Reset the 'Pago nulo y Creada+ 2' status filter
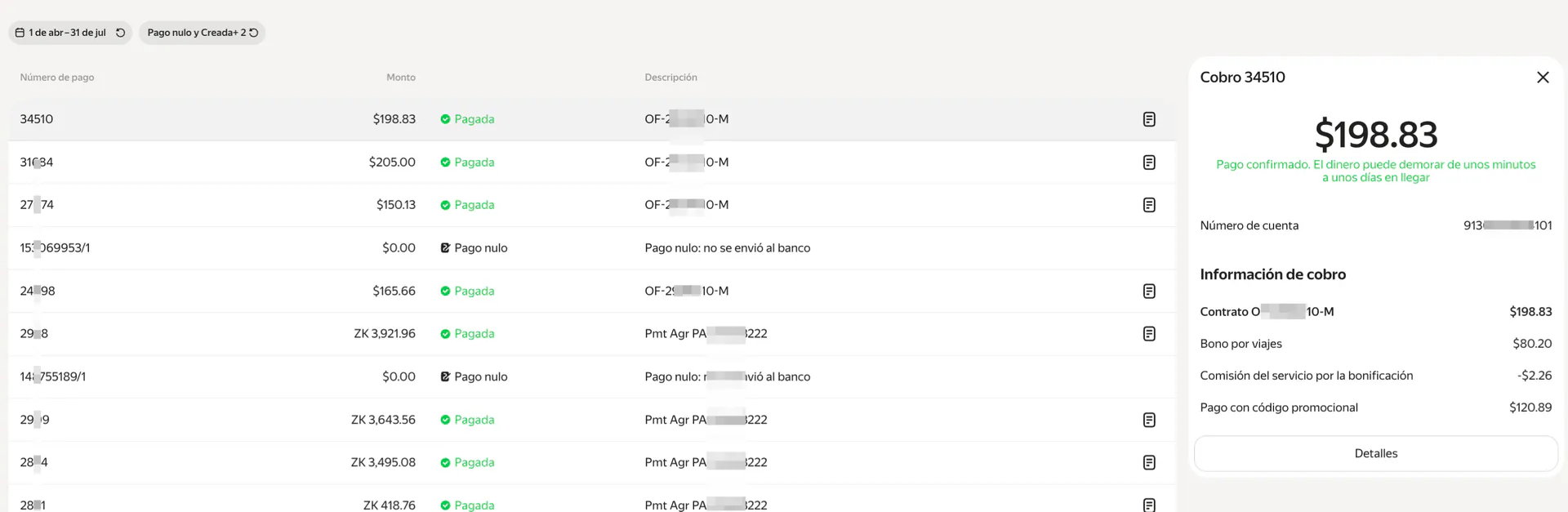 tap(254, 33)
